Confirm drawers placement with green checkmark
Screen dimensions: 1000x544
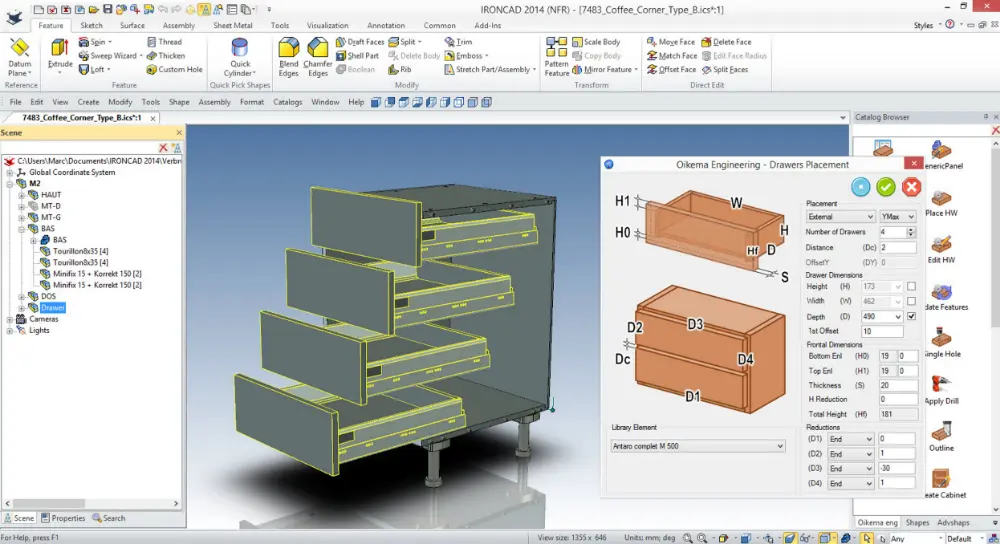point(886,187)
